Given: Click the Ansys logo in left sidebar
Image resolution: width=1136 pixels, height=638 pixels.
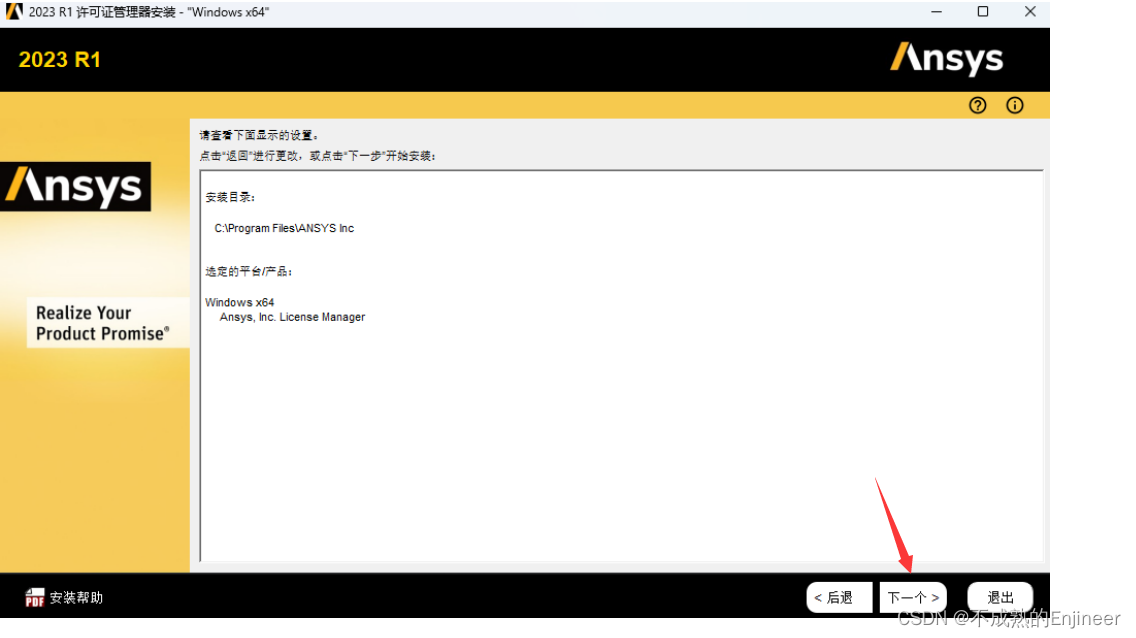Looking at the screenshot, I should 75,187.
